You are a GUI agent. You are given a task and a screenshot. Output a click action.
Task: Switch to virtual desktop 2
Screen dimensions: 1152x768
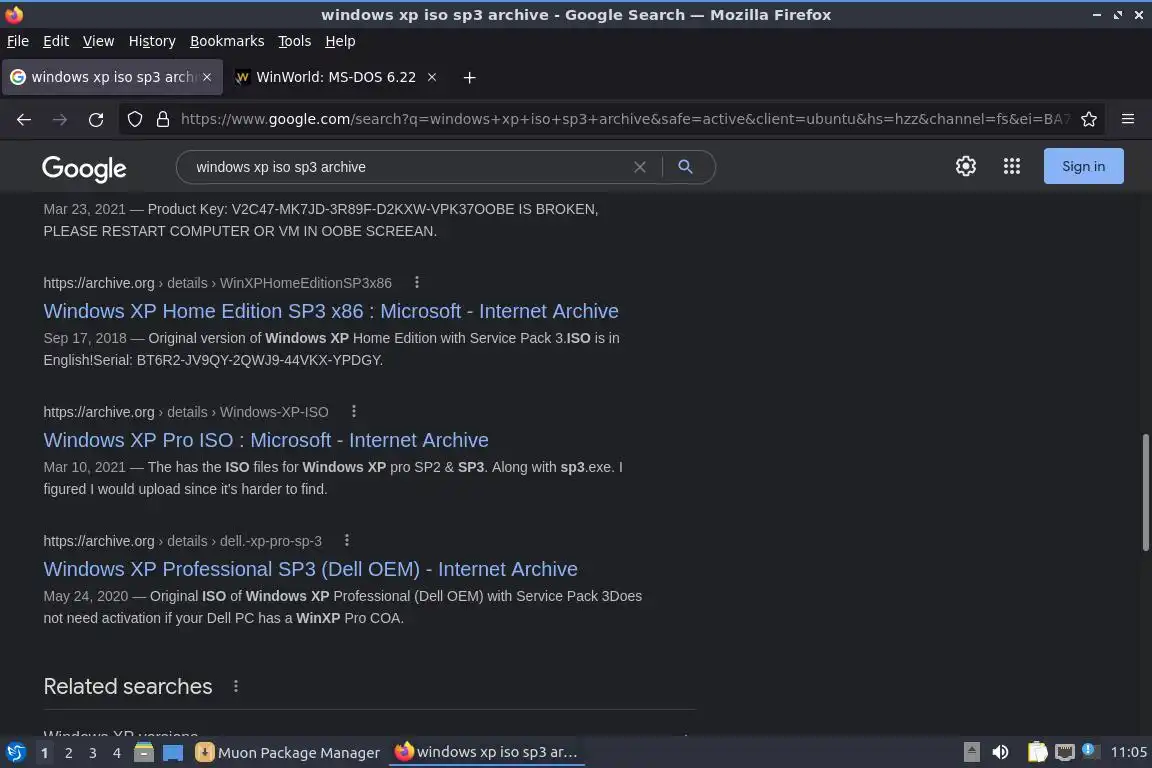(68, 753)
